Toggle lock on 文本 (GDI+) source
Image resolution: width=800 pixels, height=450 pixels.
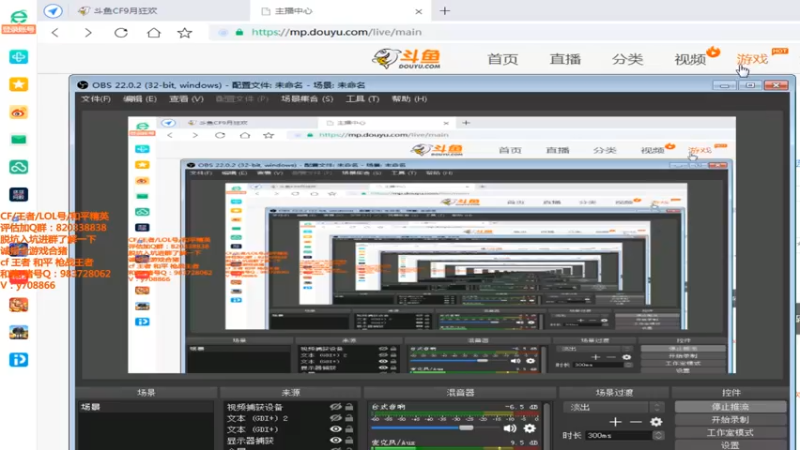point(349,429)
